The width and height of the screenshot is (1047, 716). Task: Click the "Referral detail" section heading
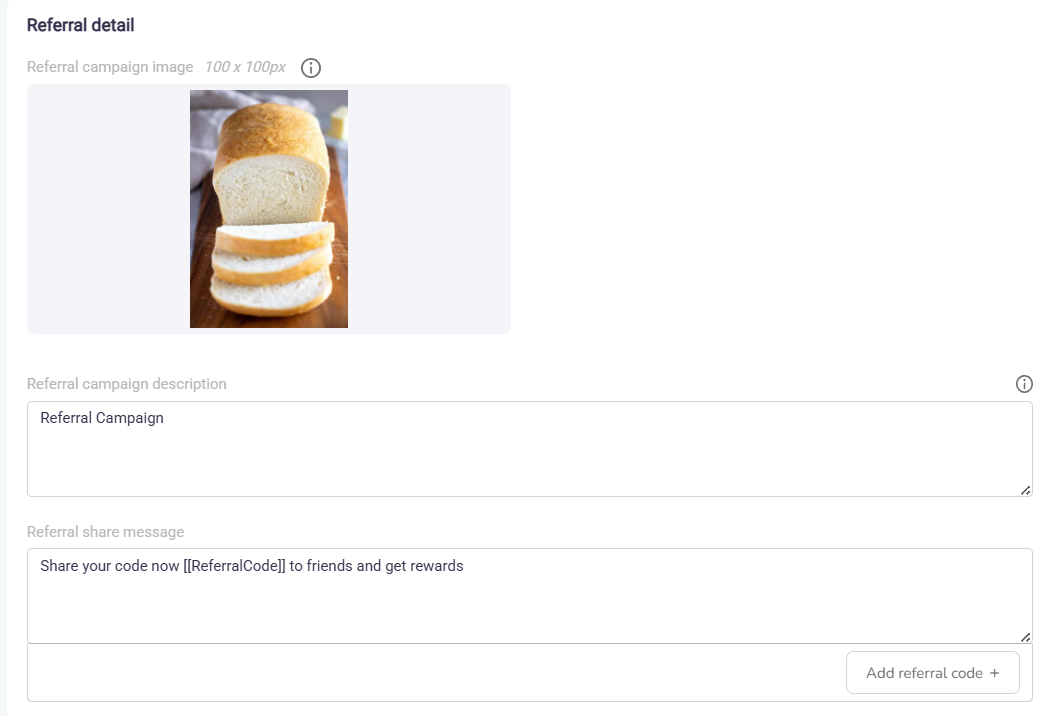pyautogui.click(x=81, y=25)
